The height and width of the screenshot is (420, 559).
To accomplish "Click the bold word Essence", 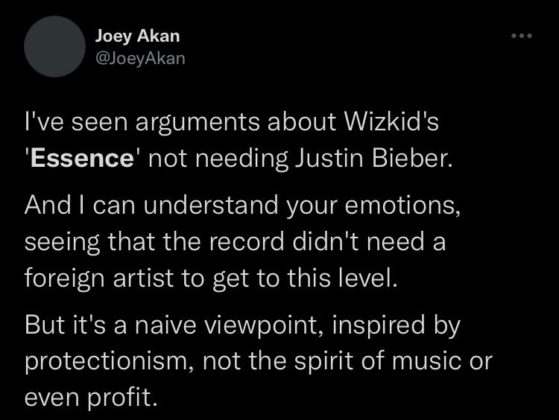I will point(82,158).
